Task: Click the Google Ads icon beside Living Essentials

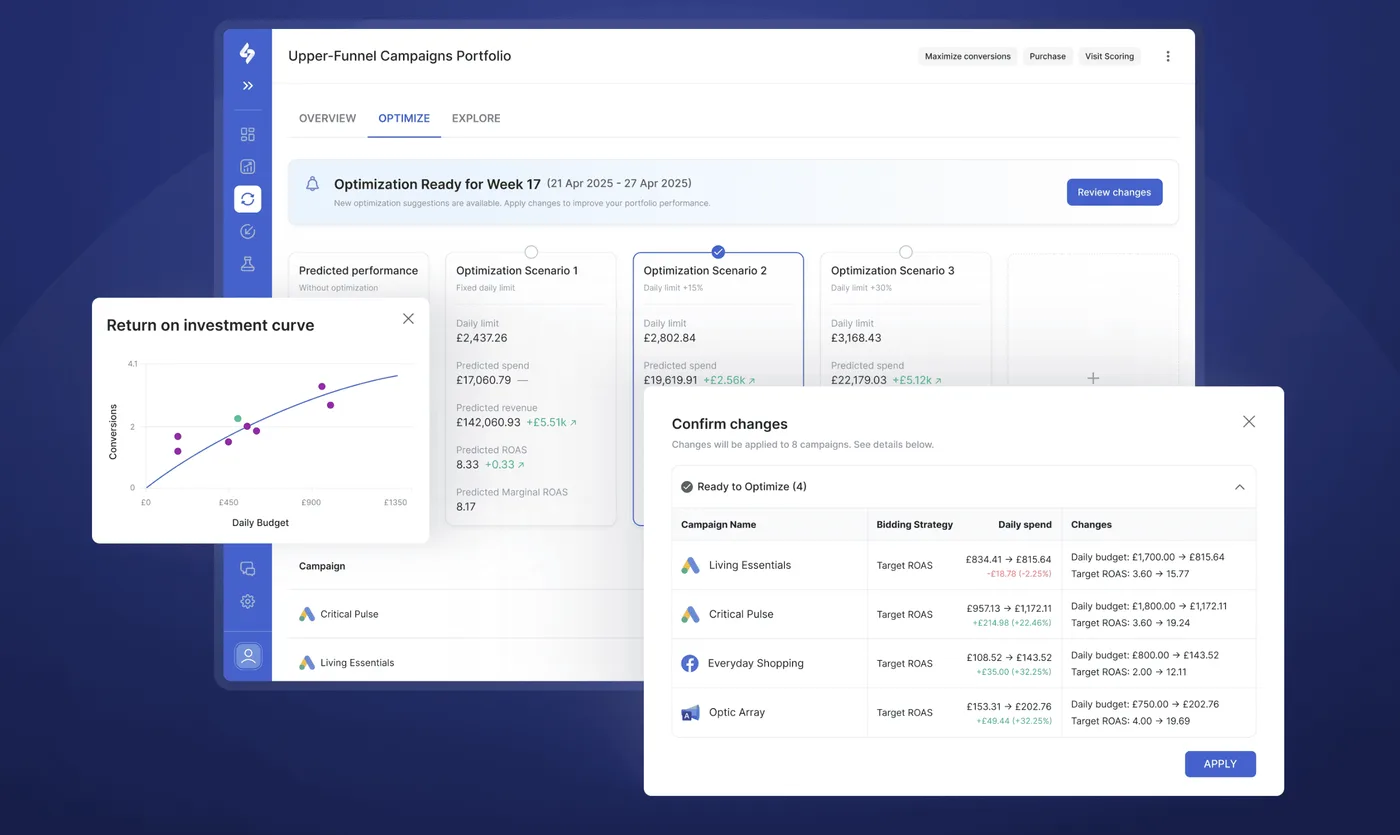Action: 690,565
